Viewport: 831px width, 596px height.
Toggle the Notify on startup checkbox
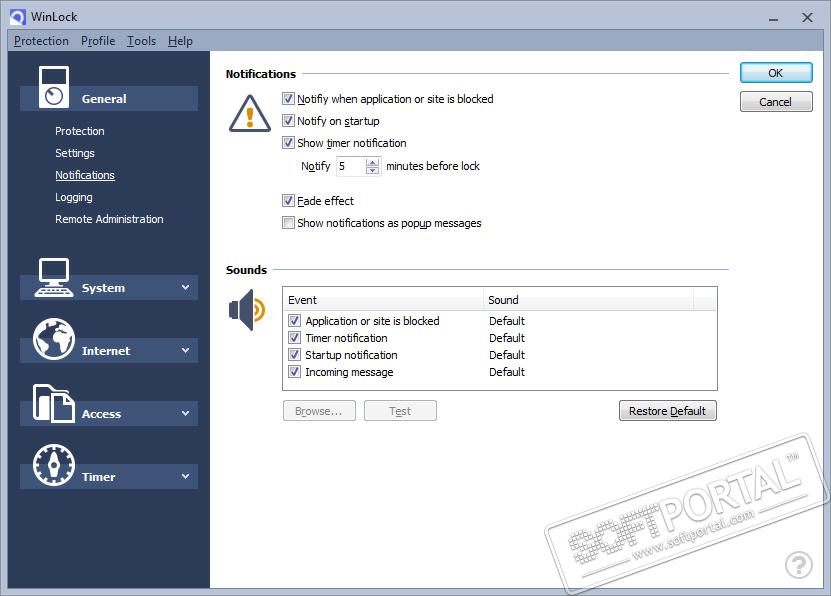(288, 121)
